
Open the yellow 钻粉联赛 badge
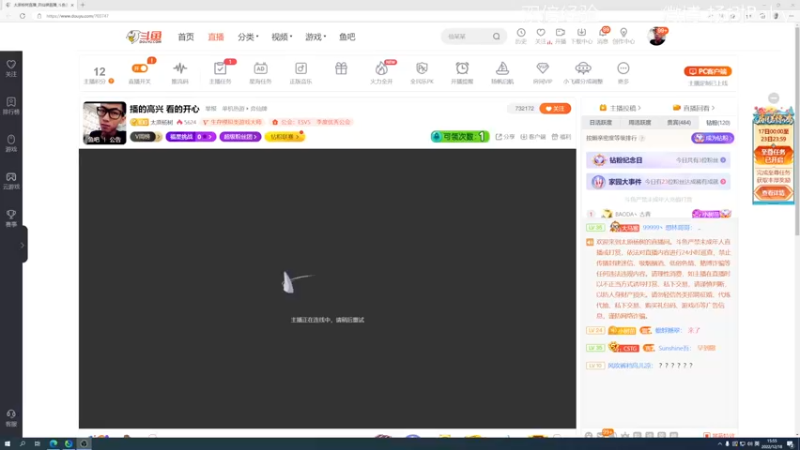point(284,137)
